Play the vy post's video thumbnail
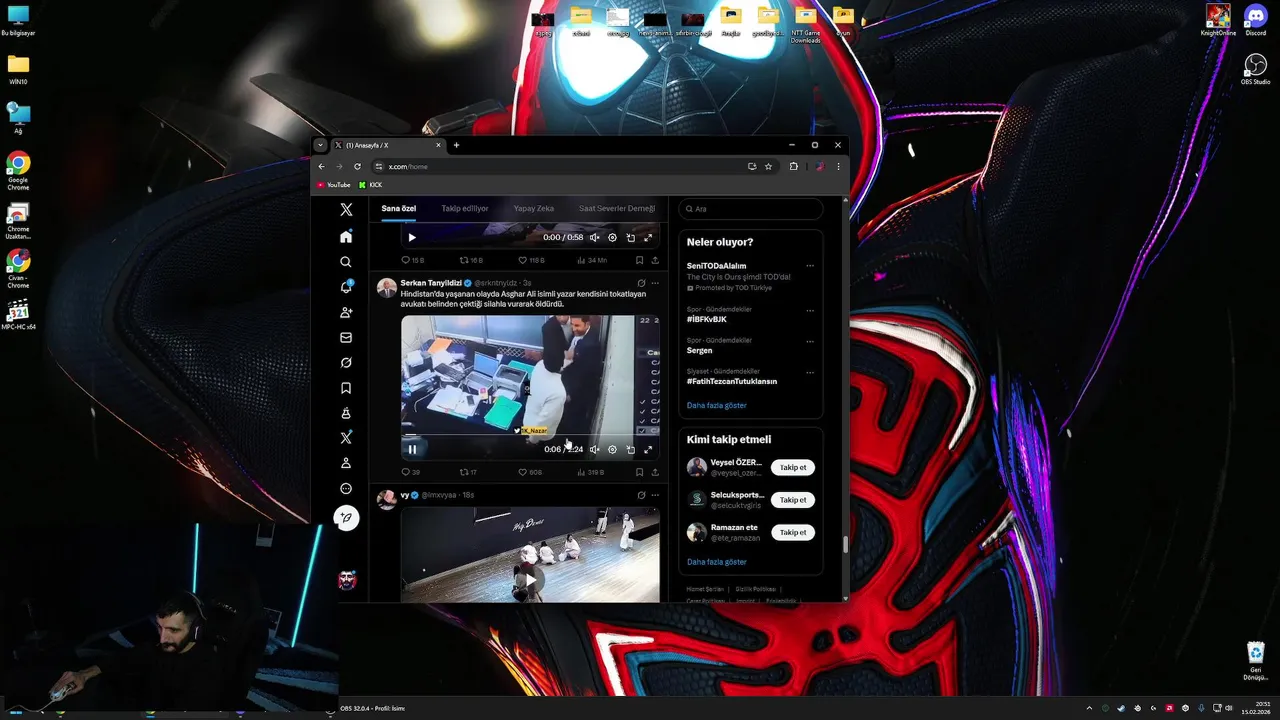The height and width of the screenshot is (720, 1280). pyautogui.click(x=530, y=579)
